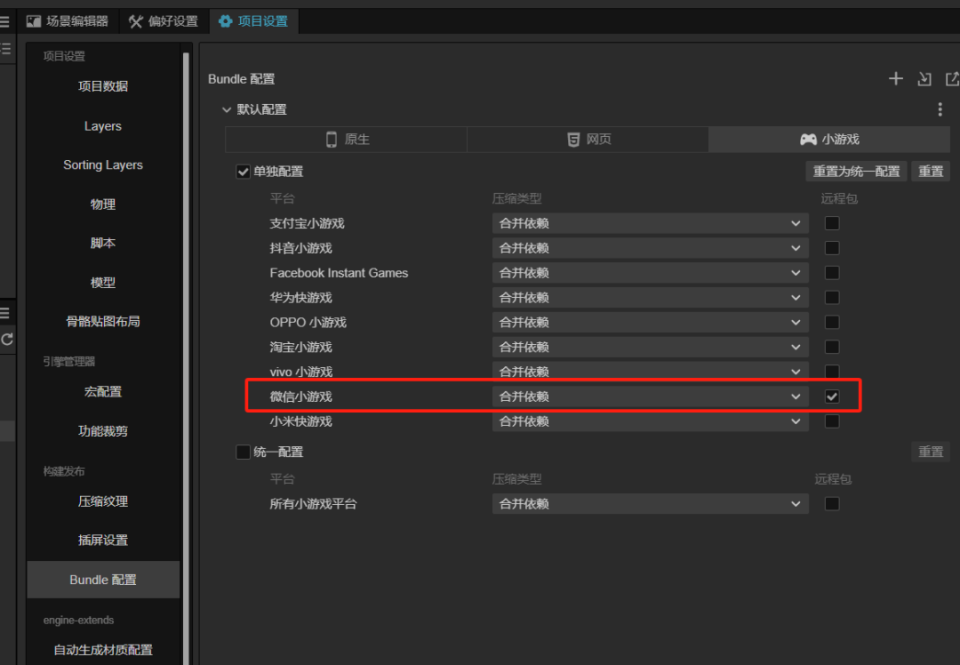
Task: Click the 所有小游戏平台 label
Action: [313, 504]
